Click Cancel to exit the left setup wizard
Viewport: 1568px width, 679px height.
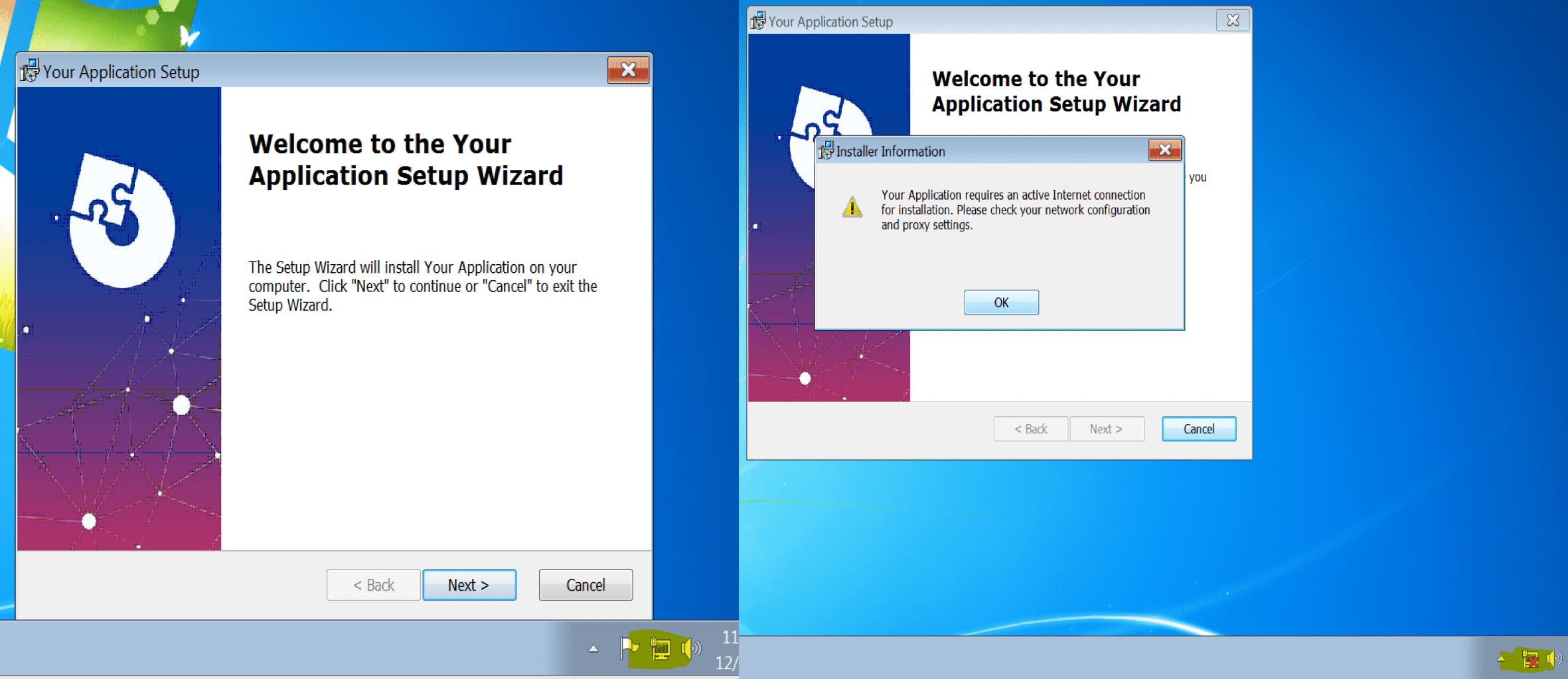point(585,585)
